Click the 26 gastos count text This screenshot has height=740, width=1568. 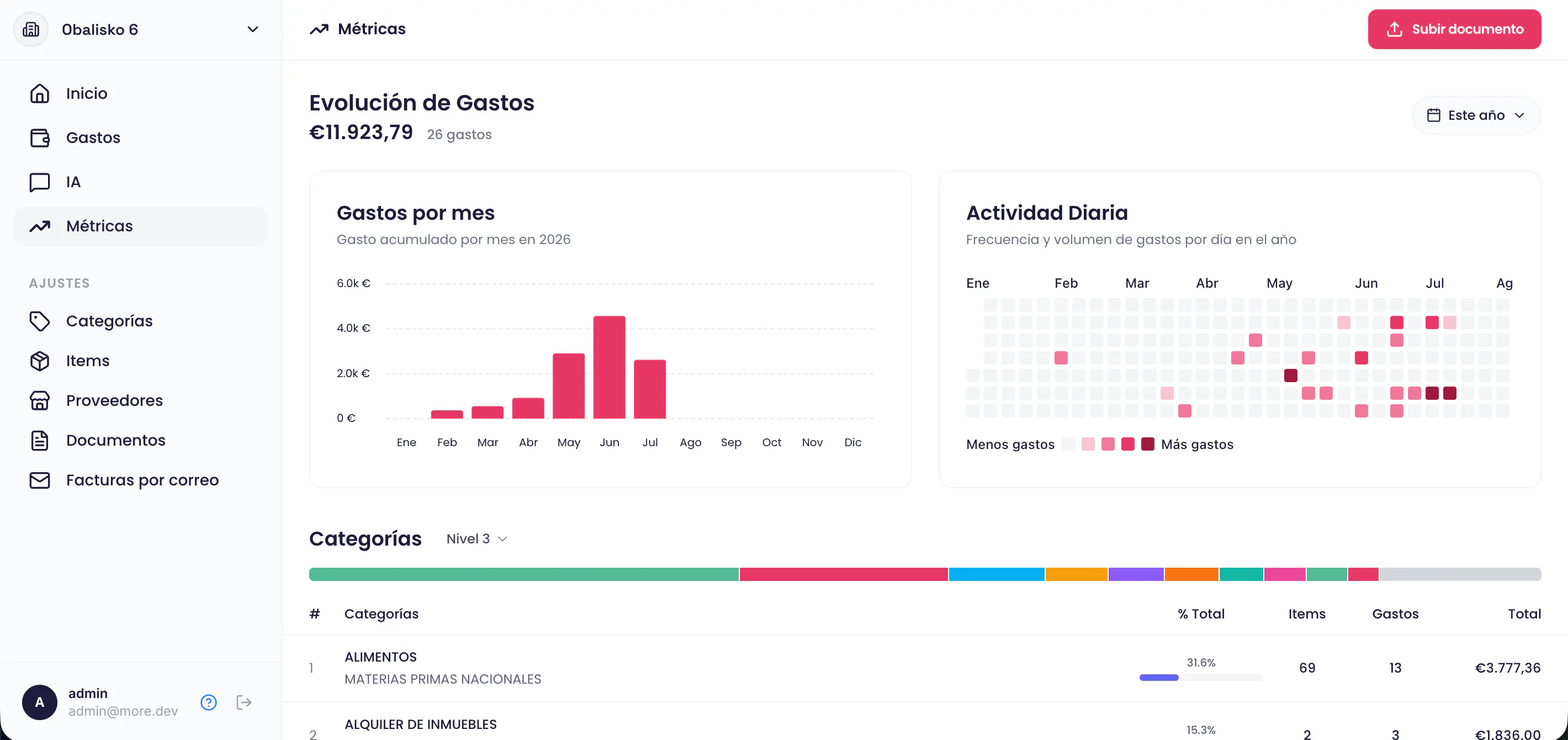click(x=459, y=135)
